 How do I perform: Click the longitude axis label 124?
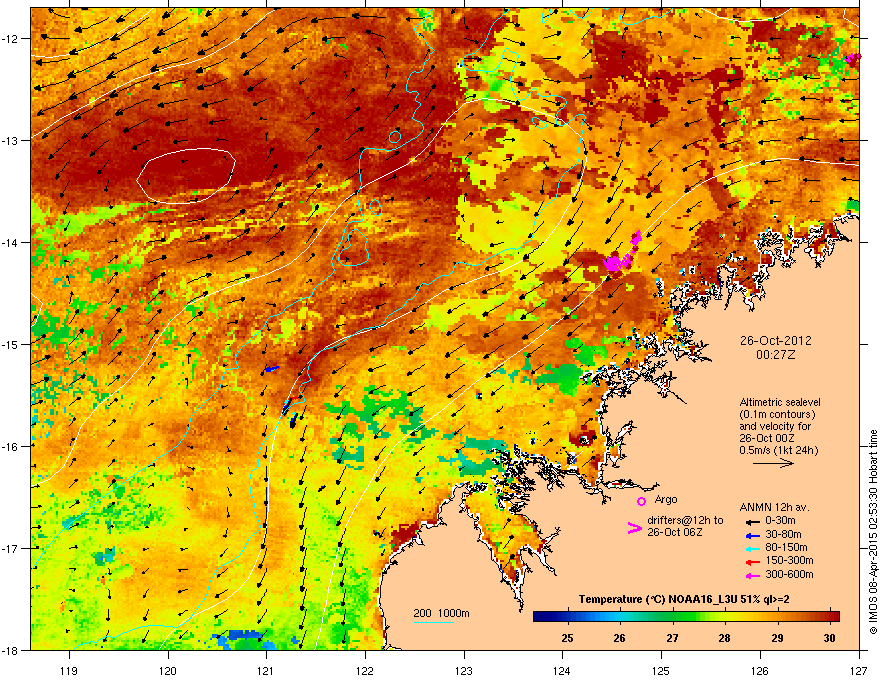click(562, 670)
